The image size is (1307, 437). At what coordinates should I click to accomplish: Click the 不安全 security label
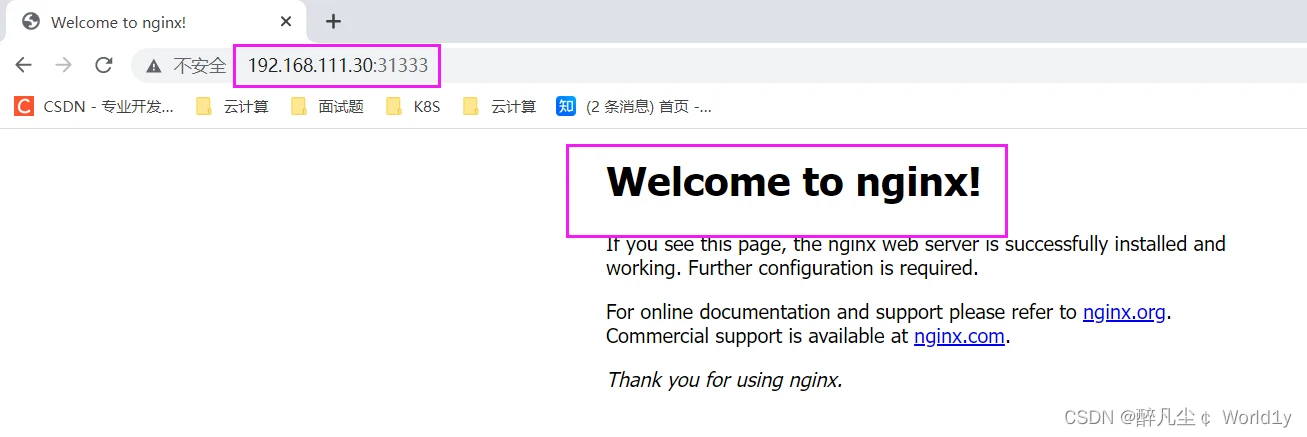(200, 66)
